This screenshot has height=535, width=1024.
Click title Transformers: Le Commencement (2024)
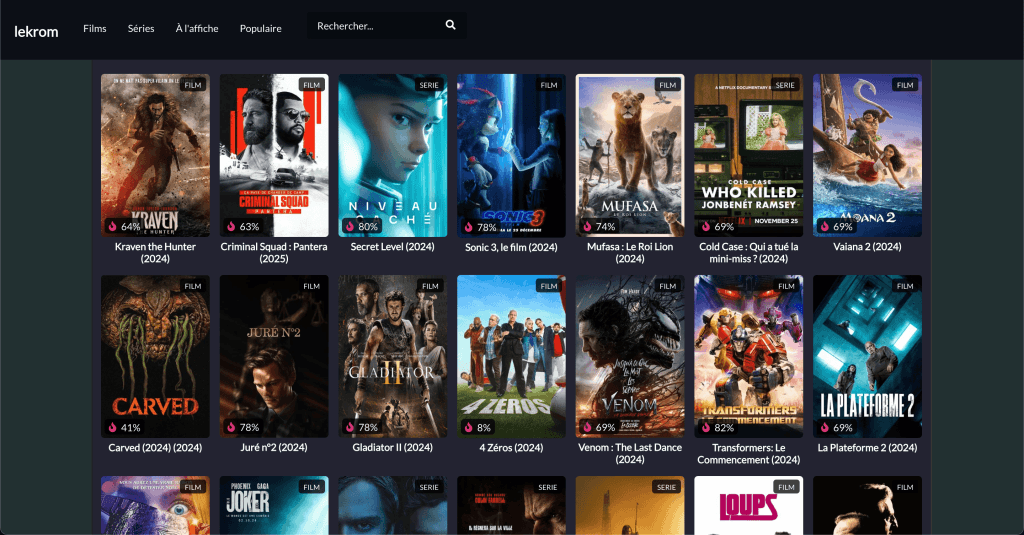pyautogui.click(x=748, y=454)
